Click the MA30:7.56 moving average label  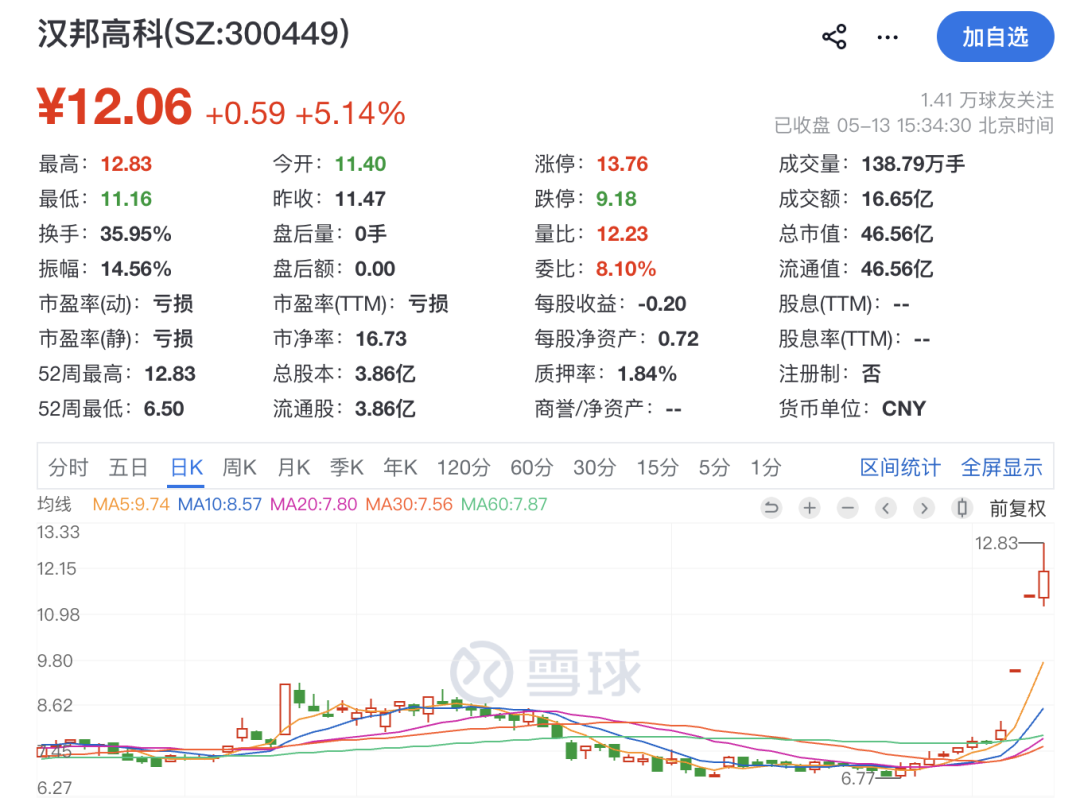(x=408, y=504)
